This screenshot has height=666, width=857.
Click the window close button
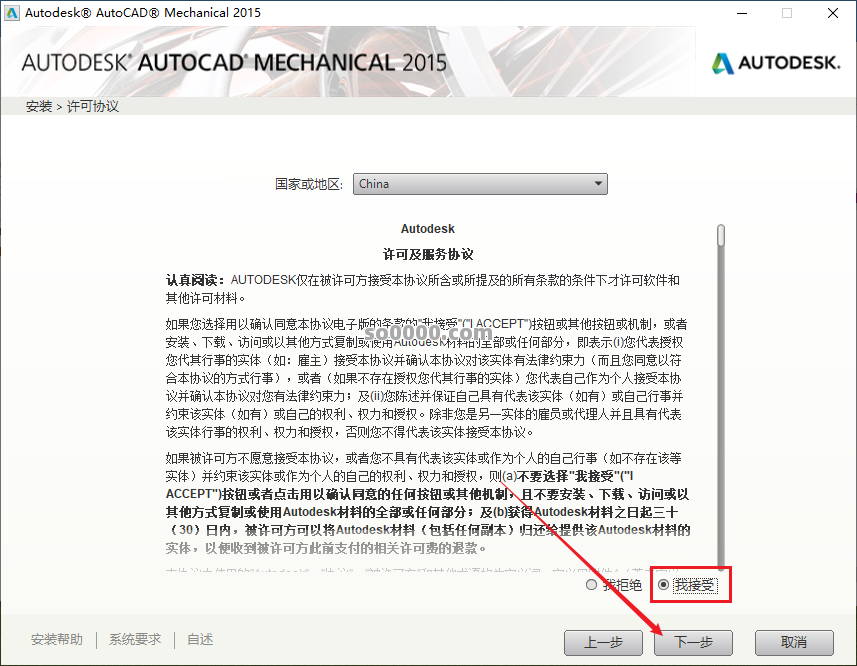833,13
